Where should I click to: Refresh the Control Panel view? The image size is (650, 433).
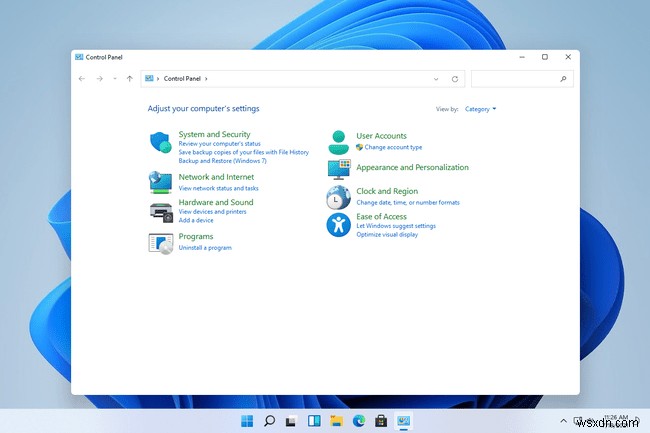click(x=455, y=79)
